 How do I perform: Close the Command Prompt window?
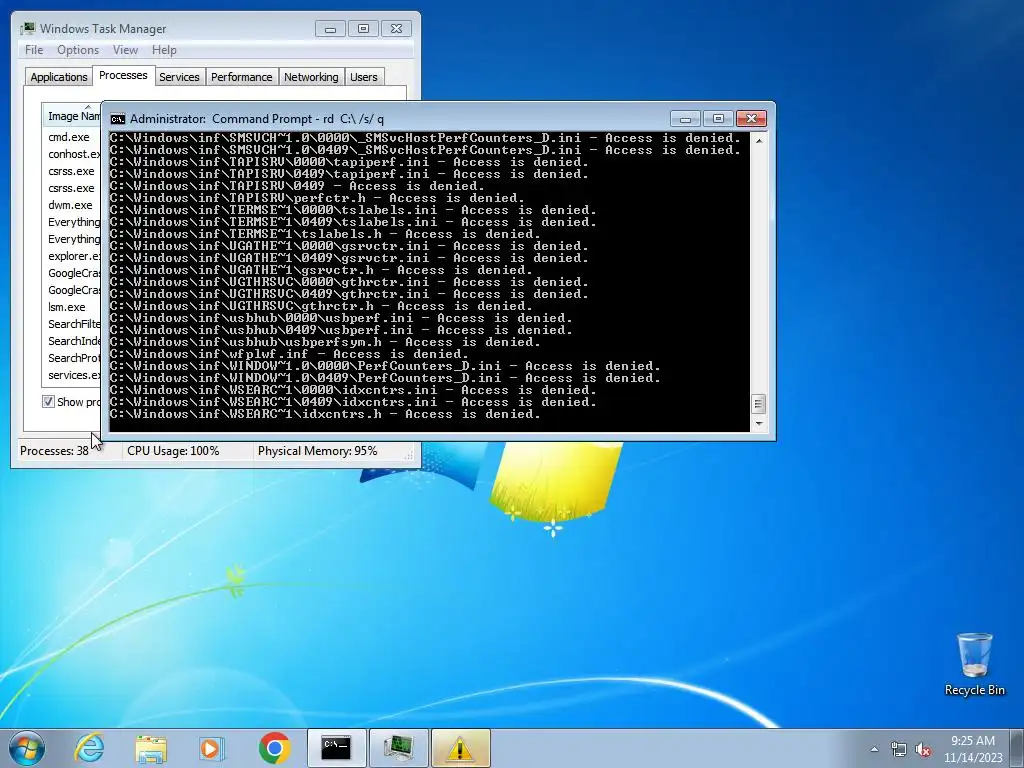click(751, 119)
